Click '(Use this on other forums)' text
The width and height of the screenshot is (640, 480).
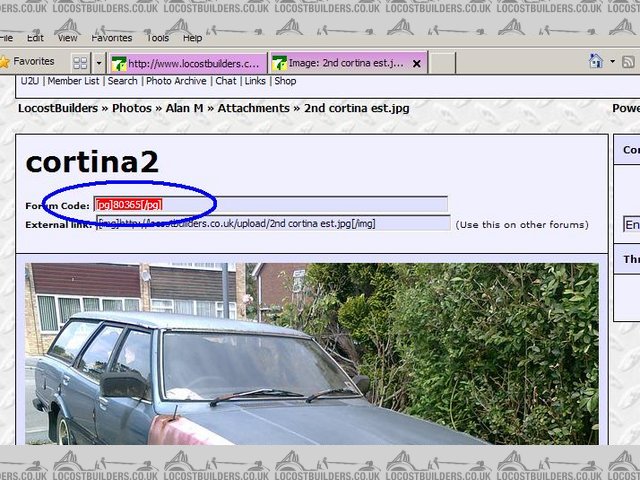pyautogui.click(x=522, y=224)
